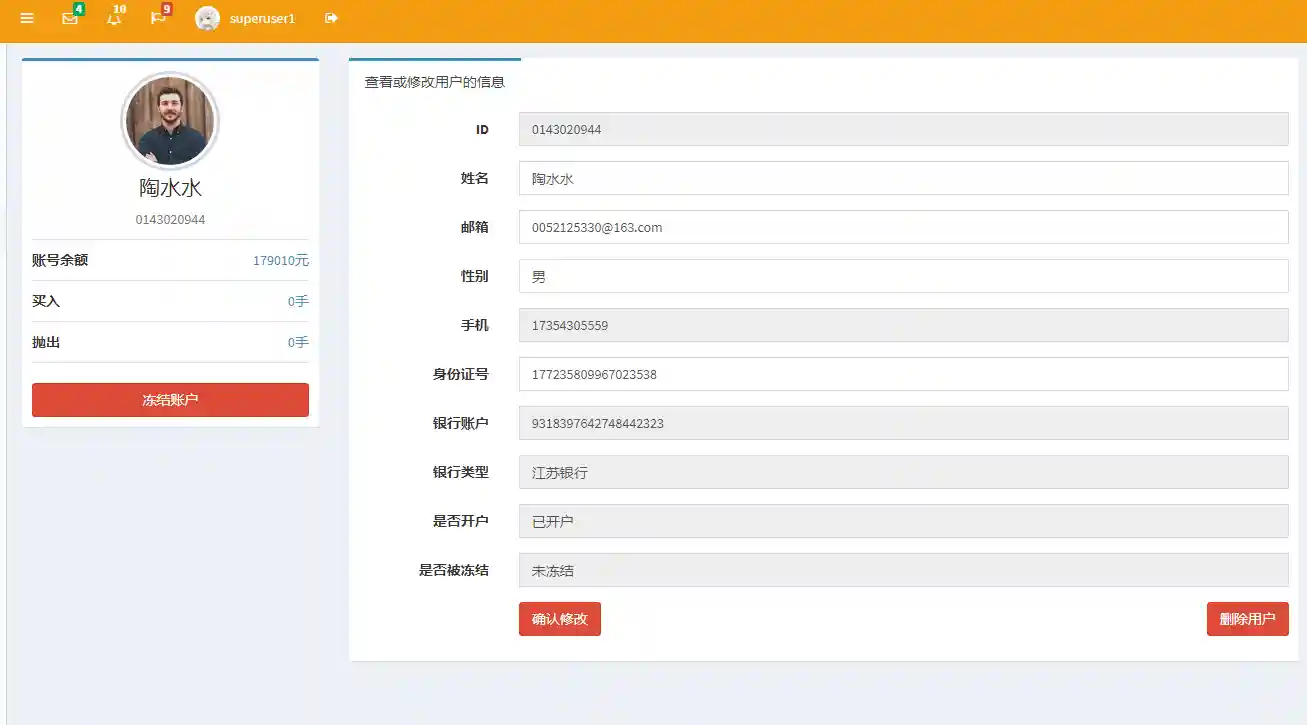1307x725 pixels.
Task: Click the 删除用户 delete button
Action: pyautogui.click(x=1247, y=618)
